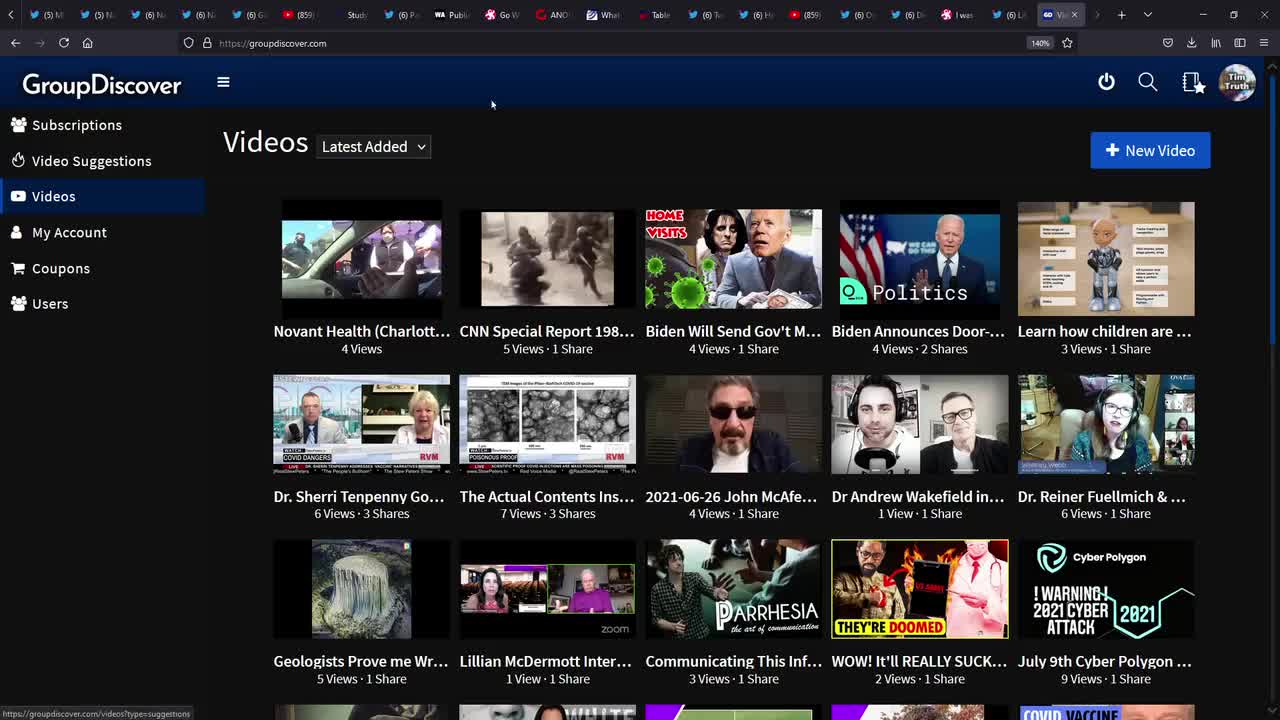
Task: Click the browser back arrow
Action: 16,43
